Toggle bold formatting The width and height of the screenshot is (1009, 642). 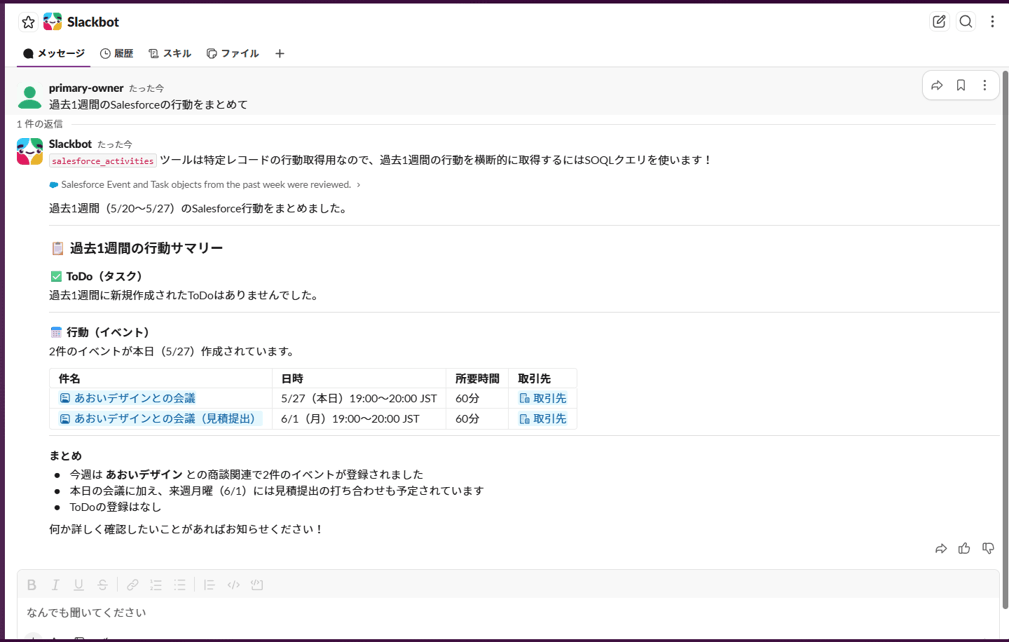click(32, 585)
